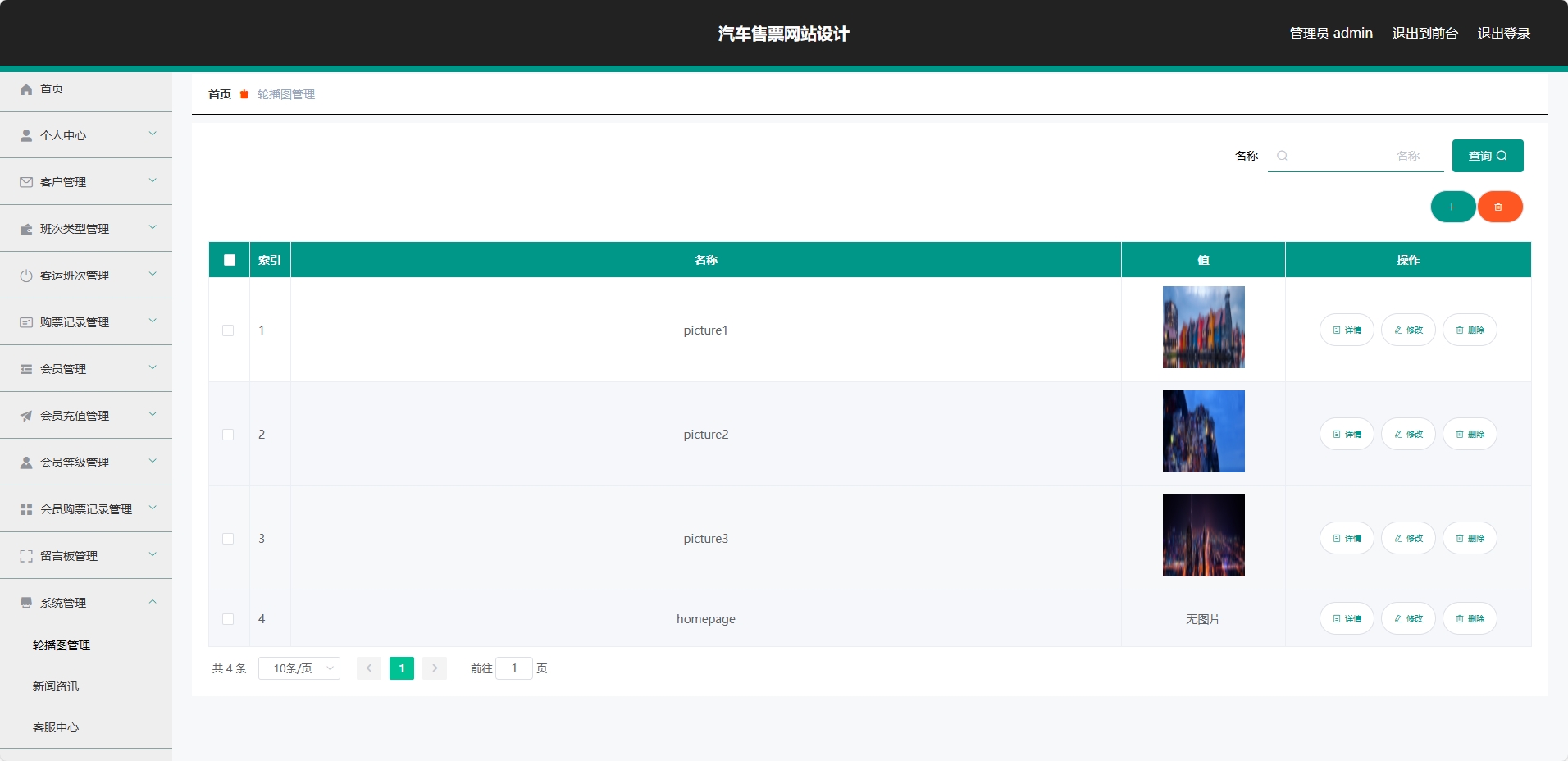Screen dimensions: 1568x761
Task: Click the green plus add button
Action: 1452,207
